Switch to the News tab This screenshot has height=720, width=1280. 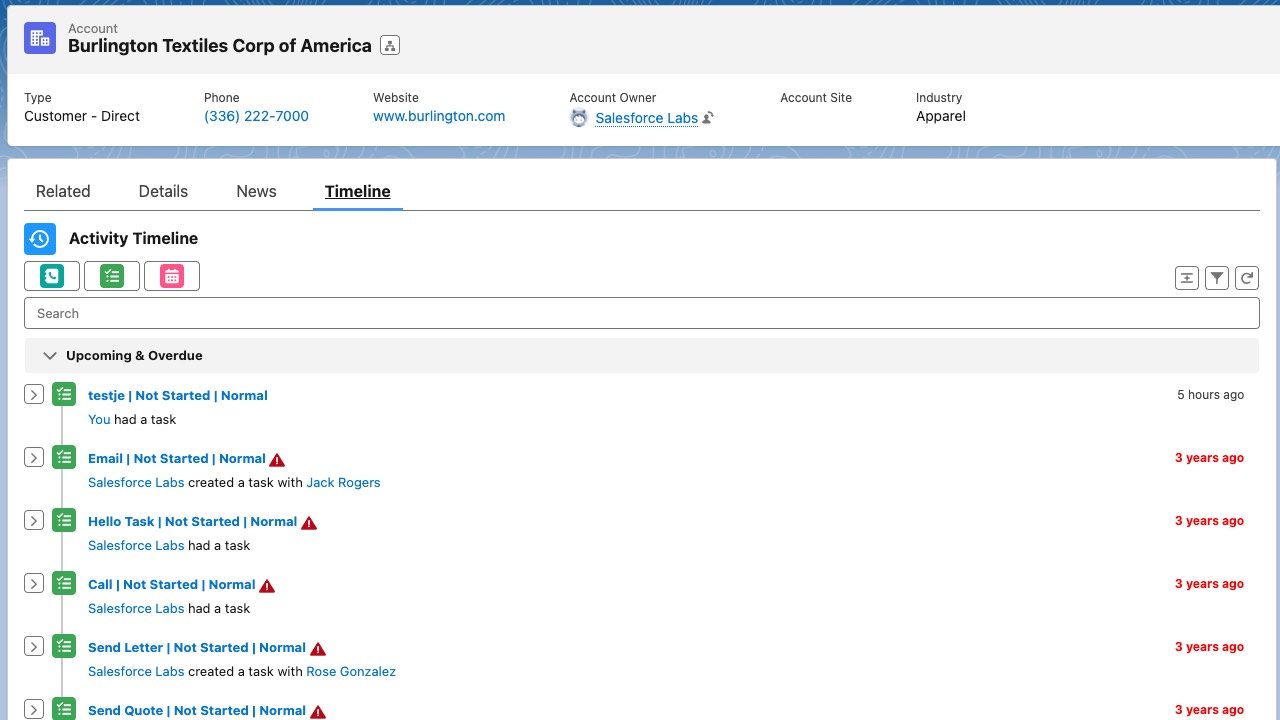256,191
